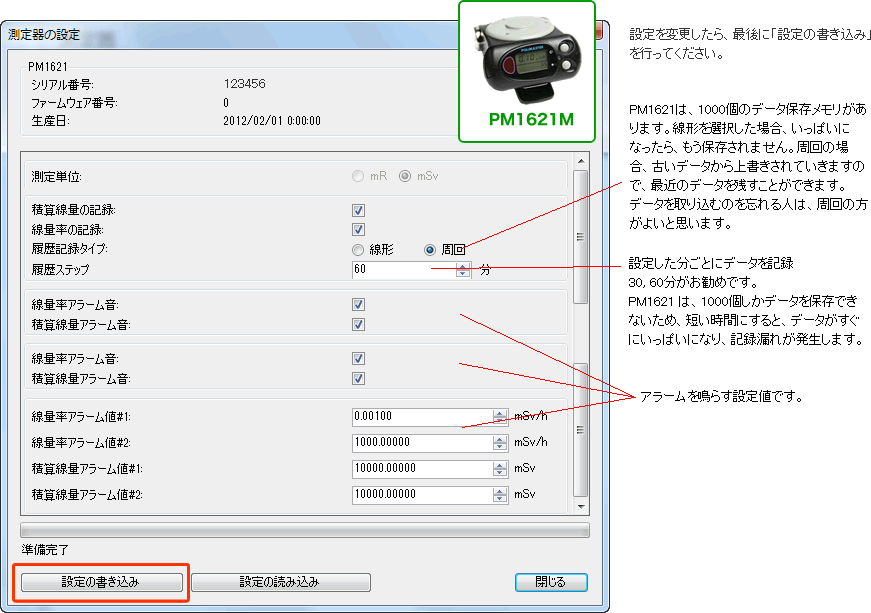Toggle second group 線量率アラーム音 checkbox
871x613 pixels.
click(x=358, y=359)
